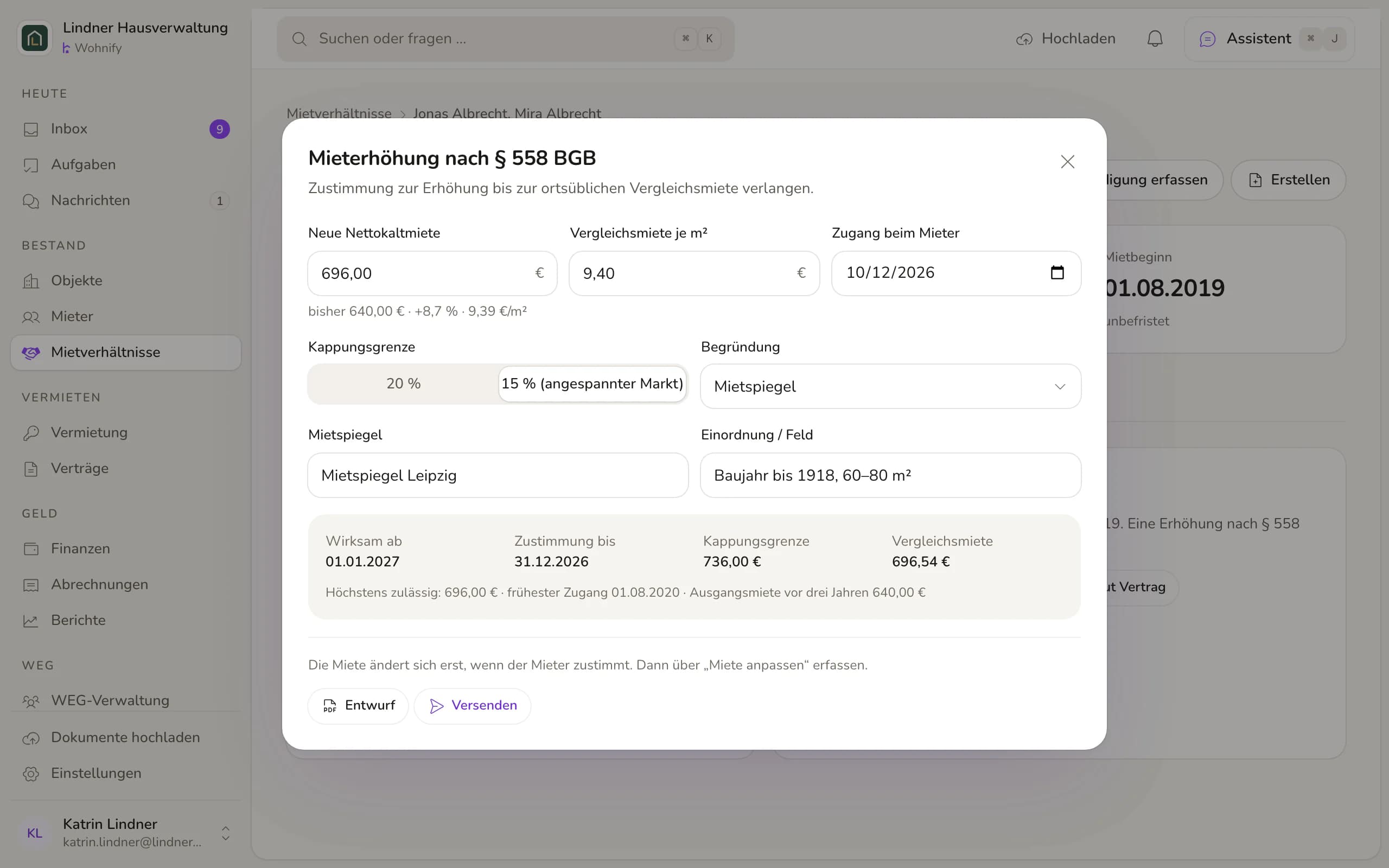Open Objekte in the sidebar
This screenshot has width=1389, height=868.
click(x=126, y=280)
